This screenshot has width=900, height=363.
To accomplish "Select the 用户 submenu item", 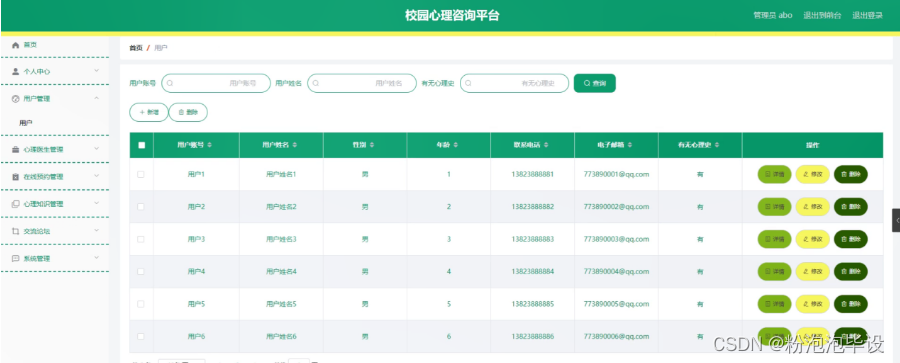I will (26, 123).
